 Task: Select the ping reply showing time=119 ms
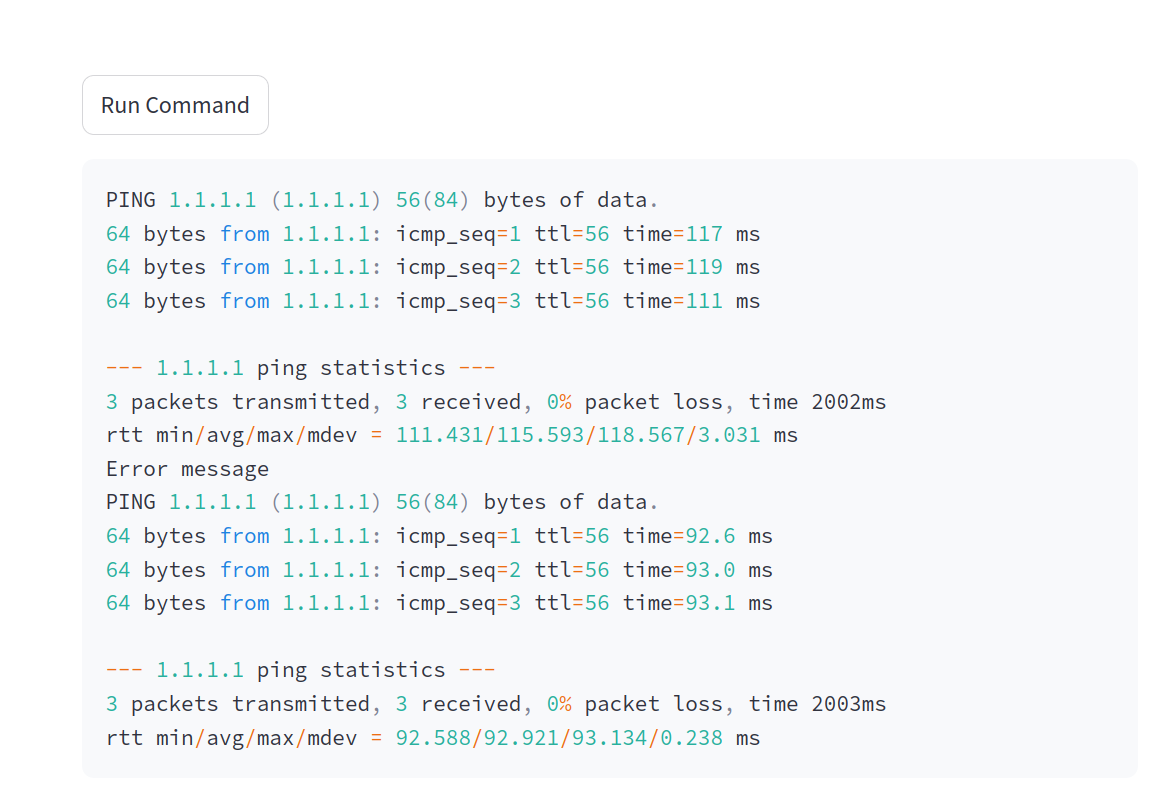tap(433, 267)
